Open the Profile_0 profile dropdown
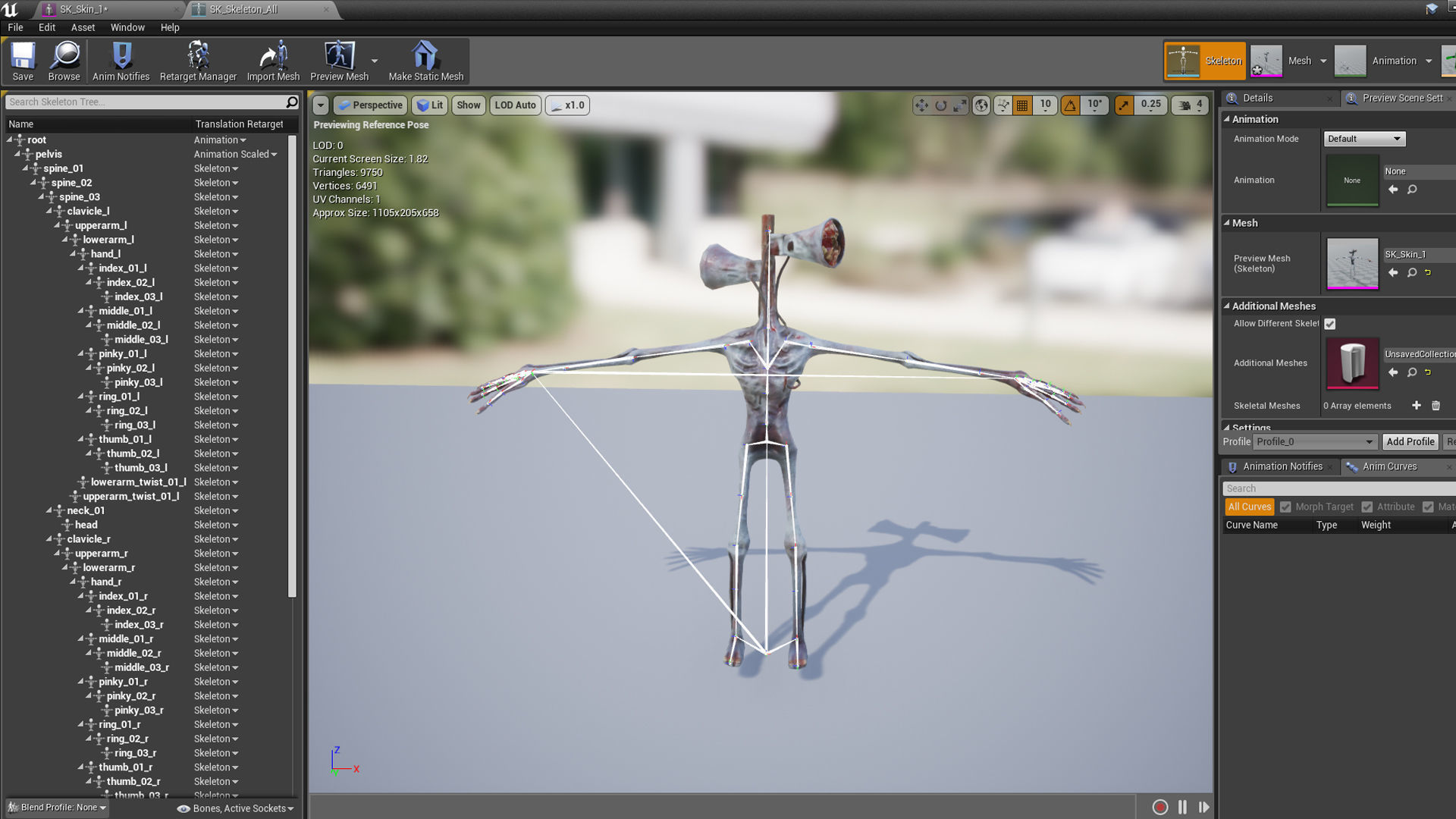1456x819 pixels. coord(1314,442)
